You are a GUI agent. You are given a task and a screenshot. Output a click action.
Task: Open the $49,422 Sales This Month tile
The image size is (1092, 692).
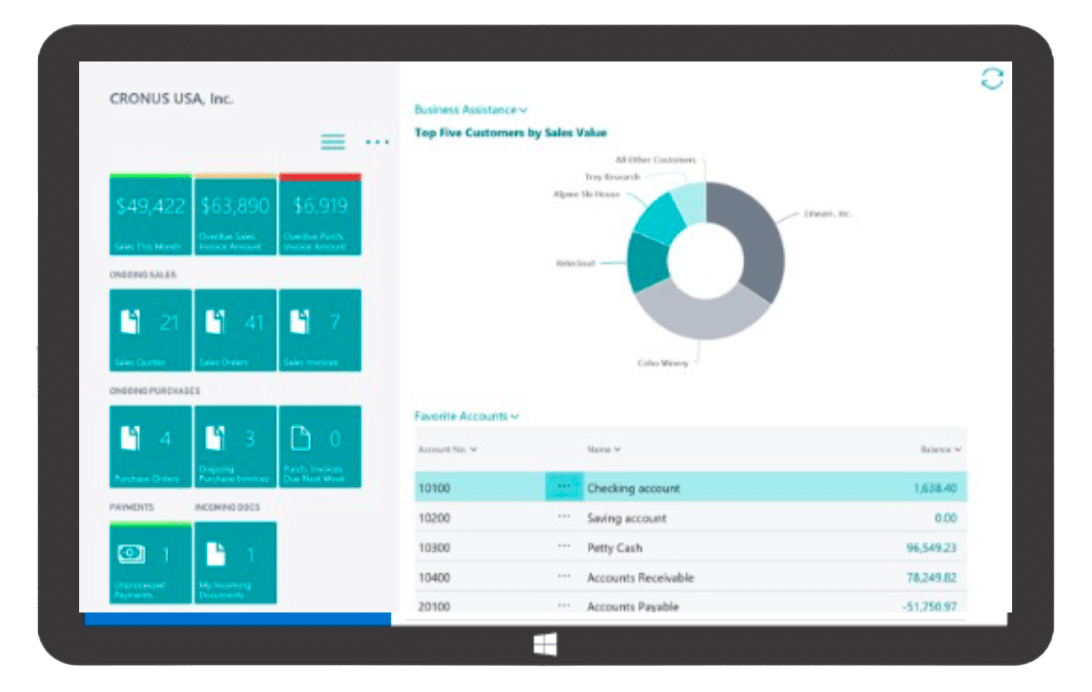click(x=150, y=214)
